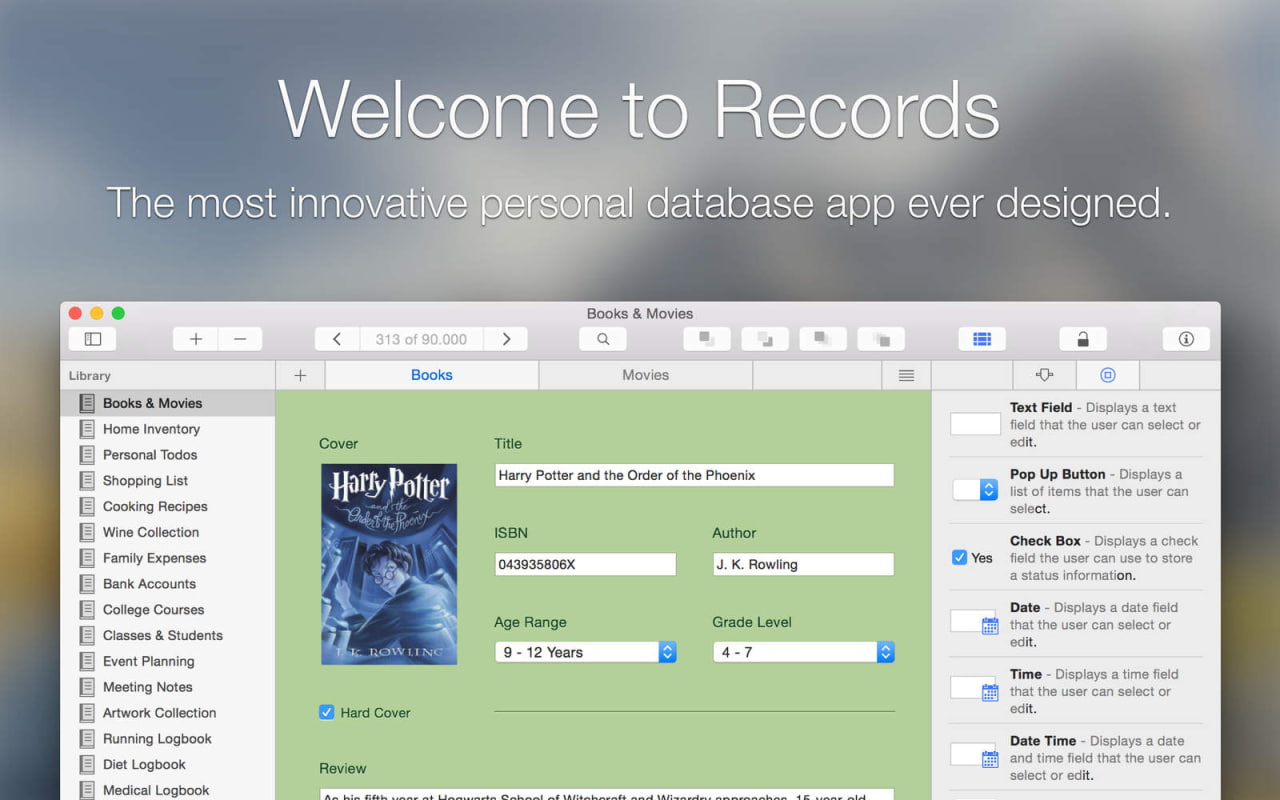Image resolution: width=1280 pixels, height=800 pixels.
Task: Toggle the sidebar visibility icon
Action: (x=92, y=339)
